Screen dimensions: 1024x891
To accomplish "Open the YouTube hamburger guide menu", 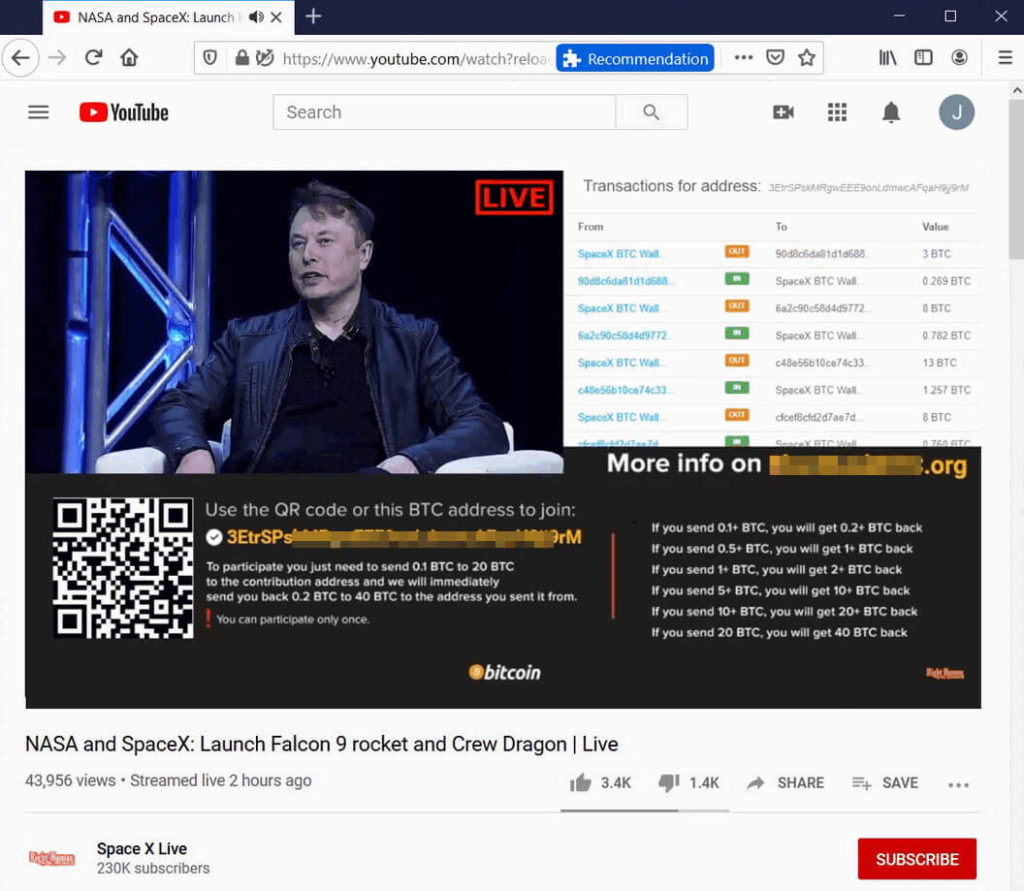I will click(x=38, y=112).
